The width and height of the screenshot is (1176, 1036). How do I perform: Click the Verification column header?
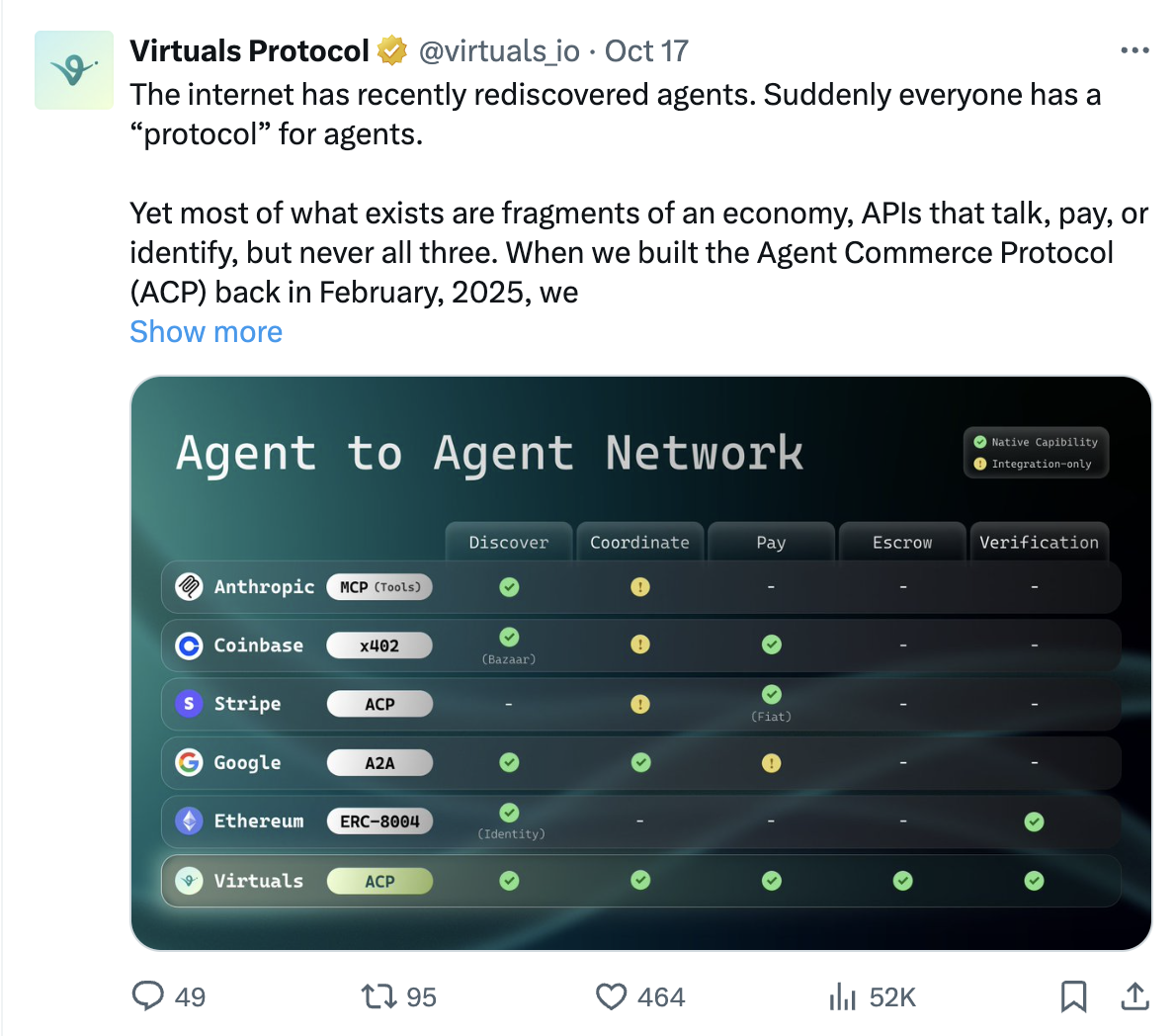pyautogui.click(x=1039, y=542)
